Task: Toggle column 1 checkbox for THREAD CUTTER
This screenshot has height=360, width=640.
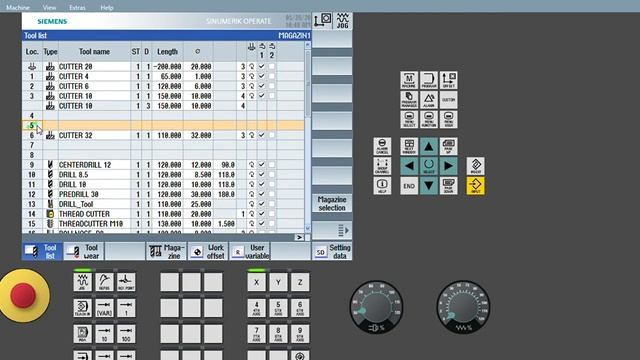Action: click(x=262, y=213)
